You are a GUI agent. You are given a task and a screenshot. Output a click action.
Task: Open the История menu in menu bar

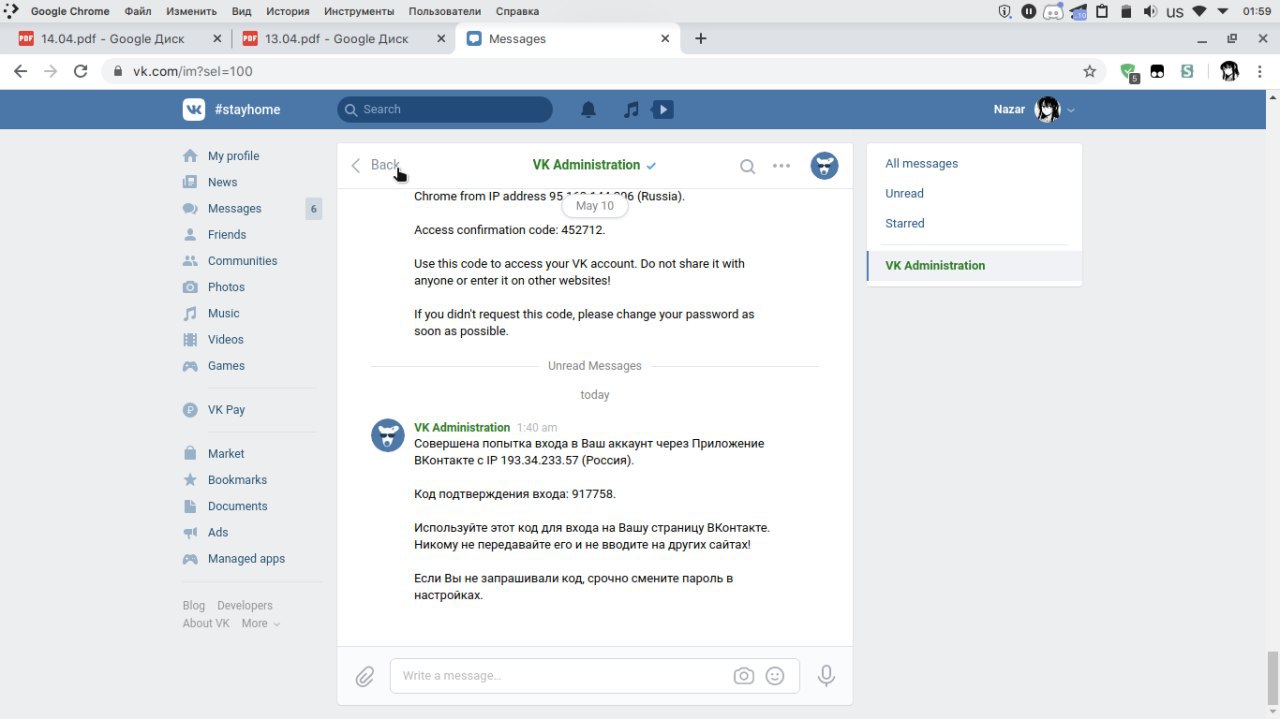tap(288, 11)
